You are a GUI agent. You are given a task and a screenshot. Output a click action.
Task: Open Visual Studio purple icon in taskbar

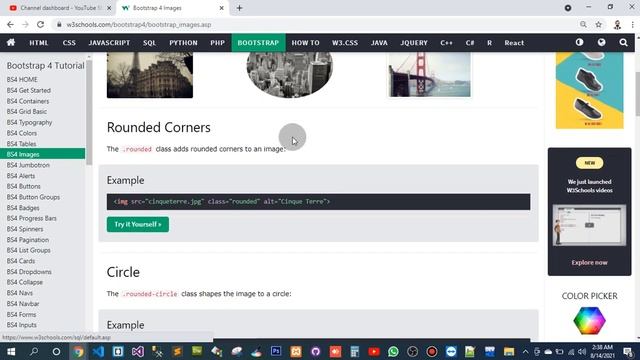coord(138,351)
